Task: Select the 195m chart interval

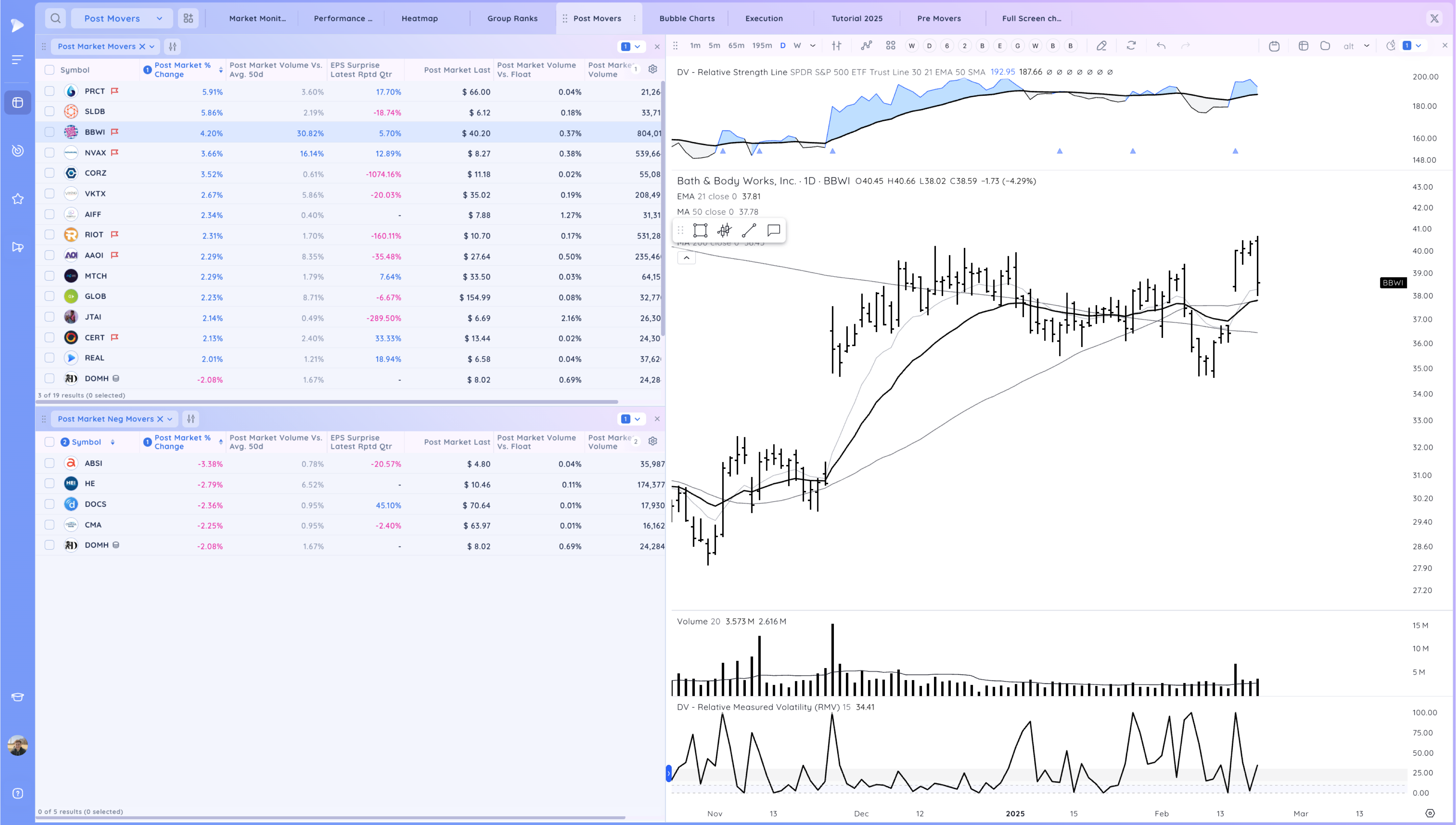Action: tap(762, 46)
